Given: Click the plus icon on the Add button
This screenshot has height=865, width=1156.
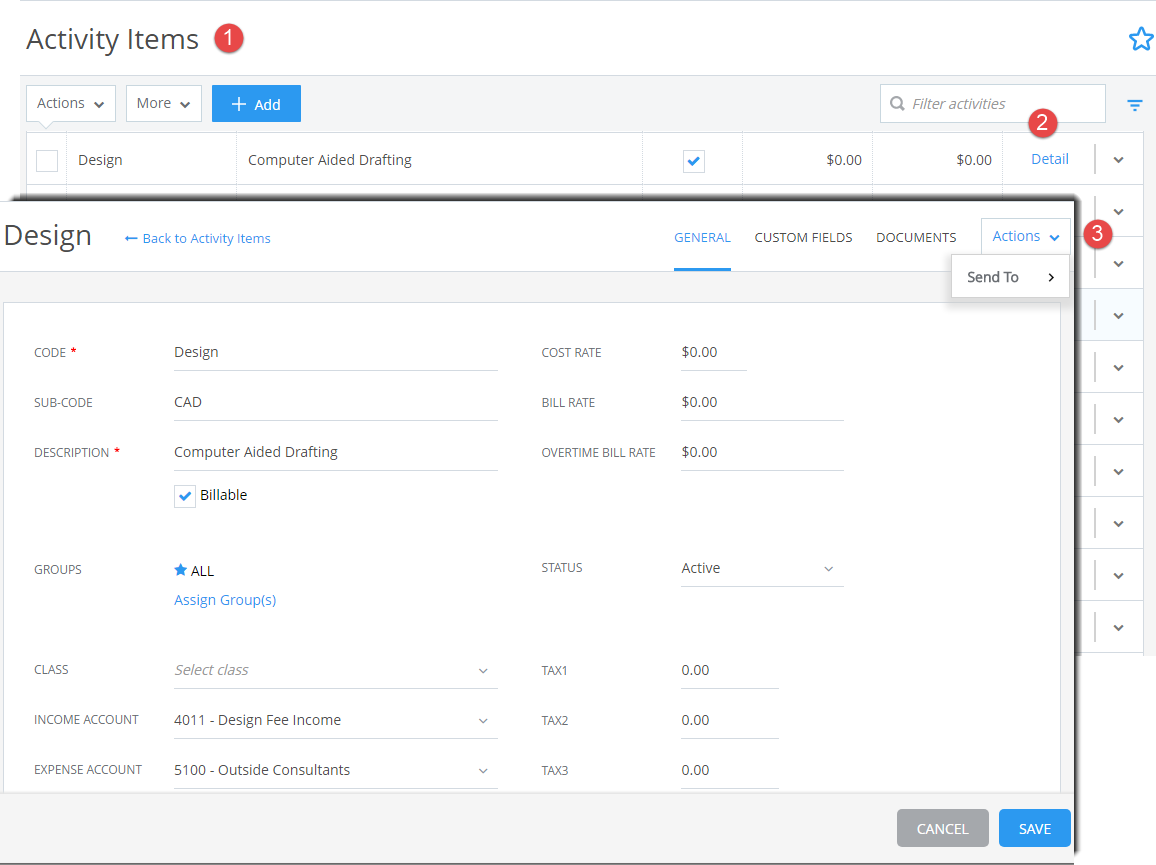Looking at the screenshot, I should [x=240, y=103].
